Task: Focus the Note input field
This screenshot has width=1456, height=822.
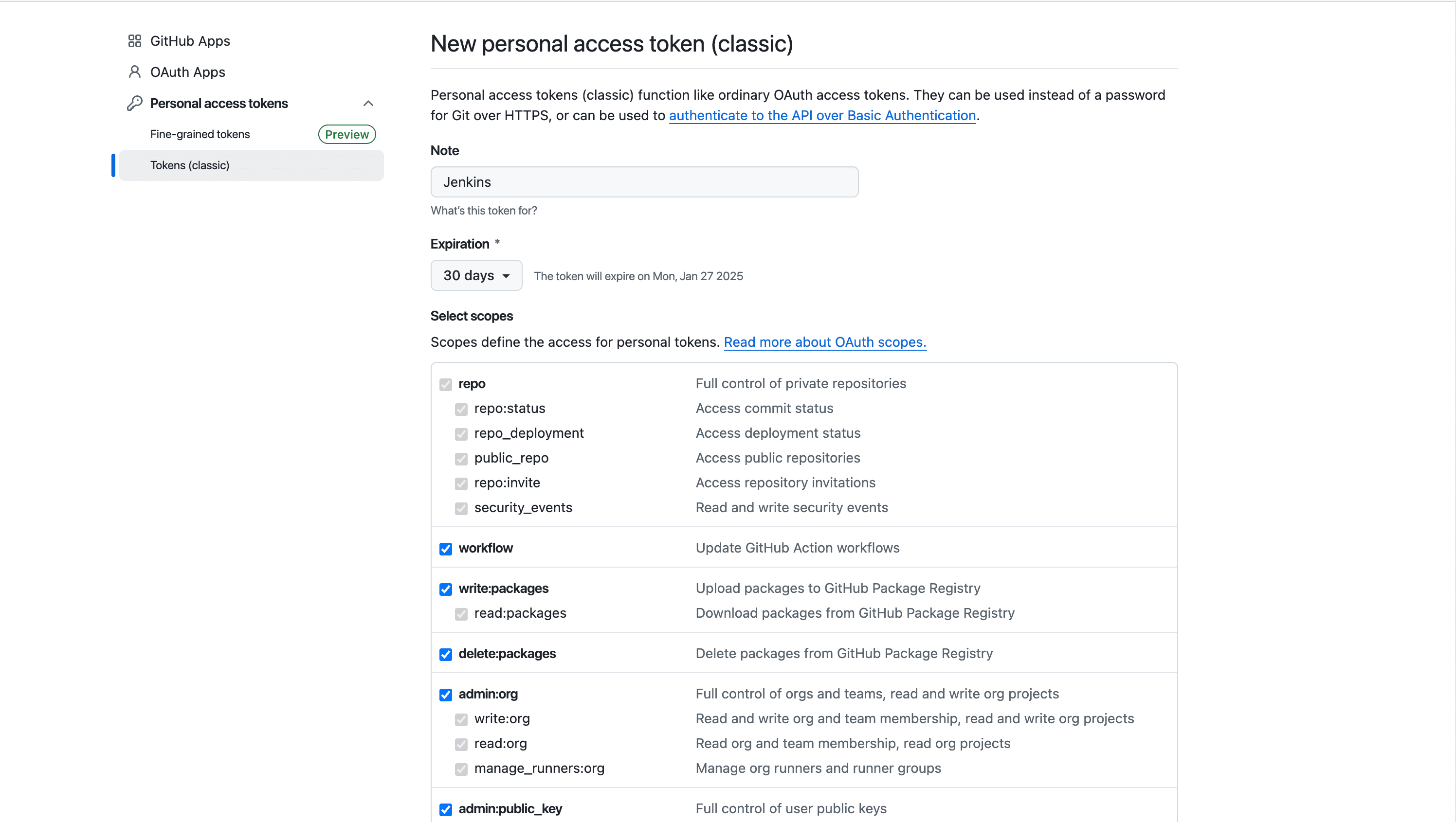Action: [x=644, y=182]
